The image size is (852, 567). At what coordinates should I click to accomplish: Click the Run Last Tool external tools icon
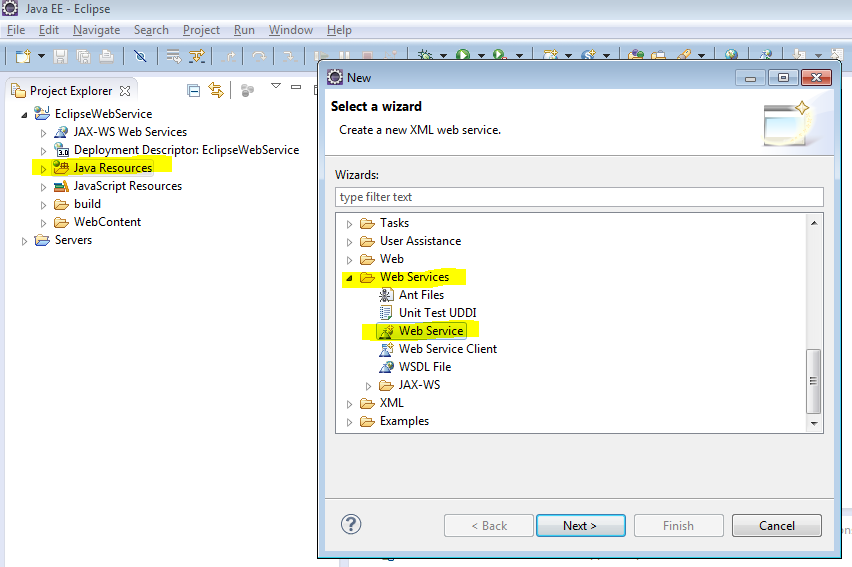click(500, 54)
